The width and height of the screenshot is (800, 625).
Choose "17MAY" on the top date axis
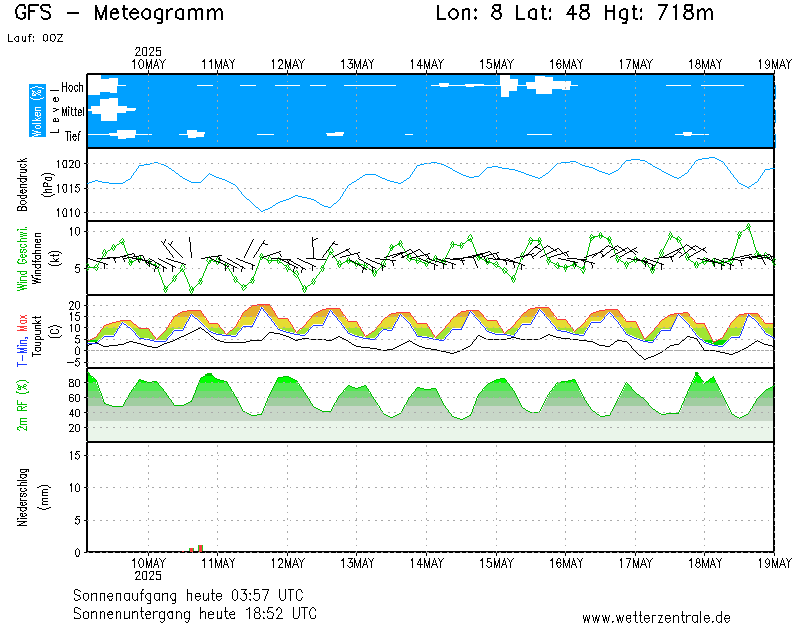(x=636, y=65)
